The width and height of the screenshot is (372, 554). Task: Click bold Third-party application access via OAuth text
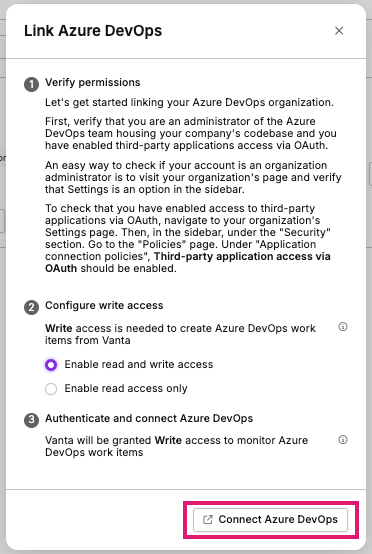(x=188, y=262)
